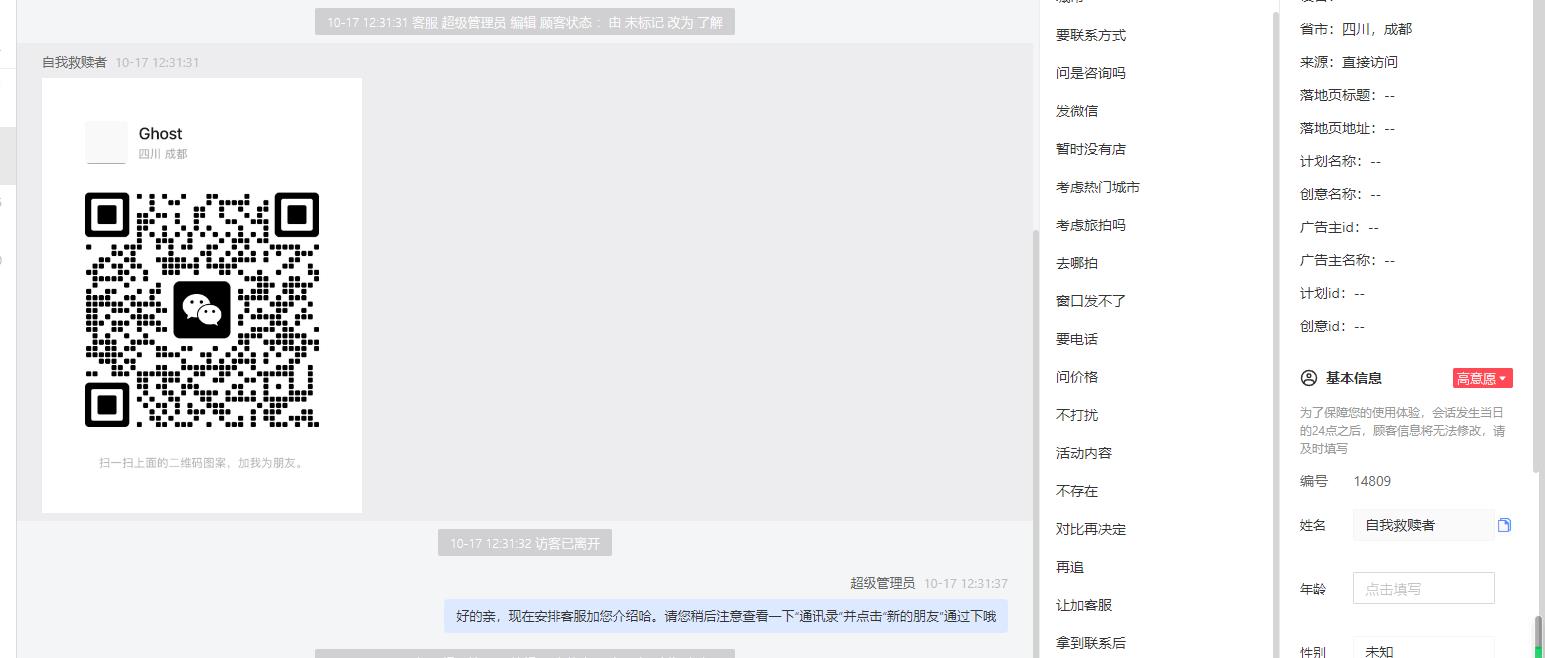Screen dimensions: 1545x658
Task: Click the 创意名称 info line
Action: pyautogui.click(x=1340, y=194)
